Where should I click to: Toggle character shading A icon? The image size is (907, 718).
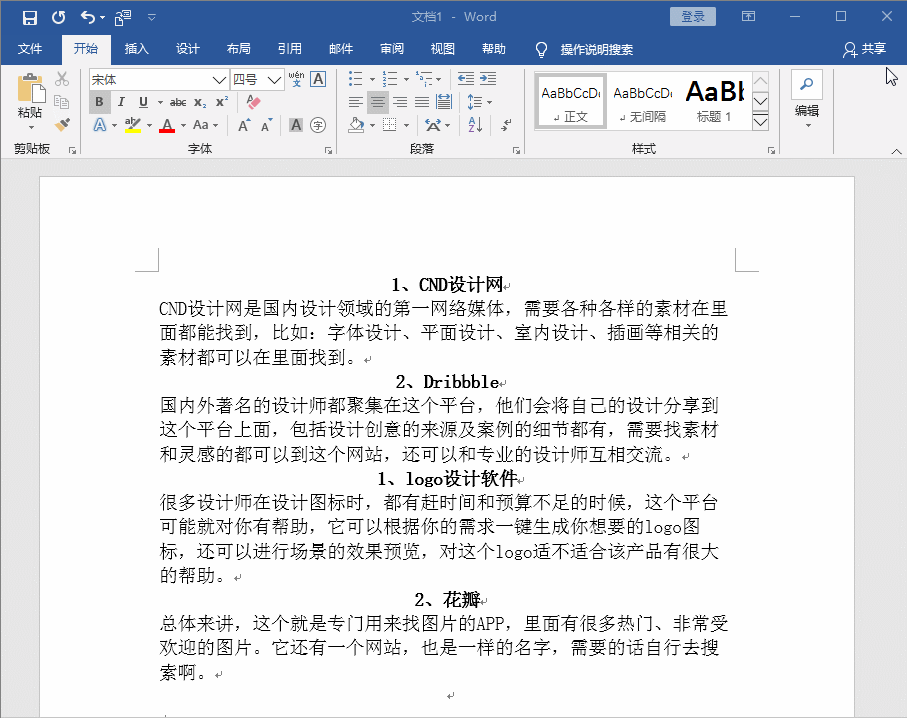[296, 125]
